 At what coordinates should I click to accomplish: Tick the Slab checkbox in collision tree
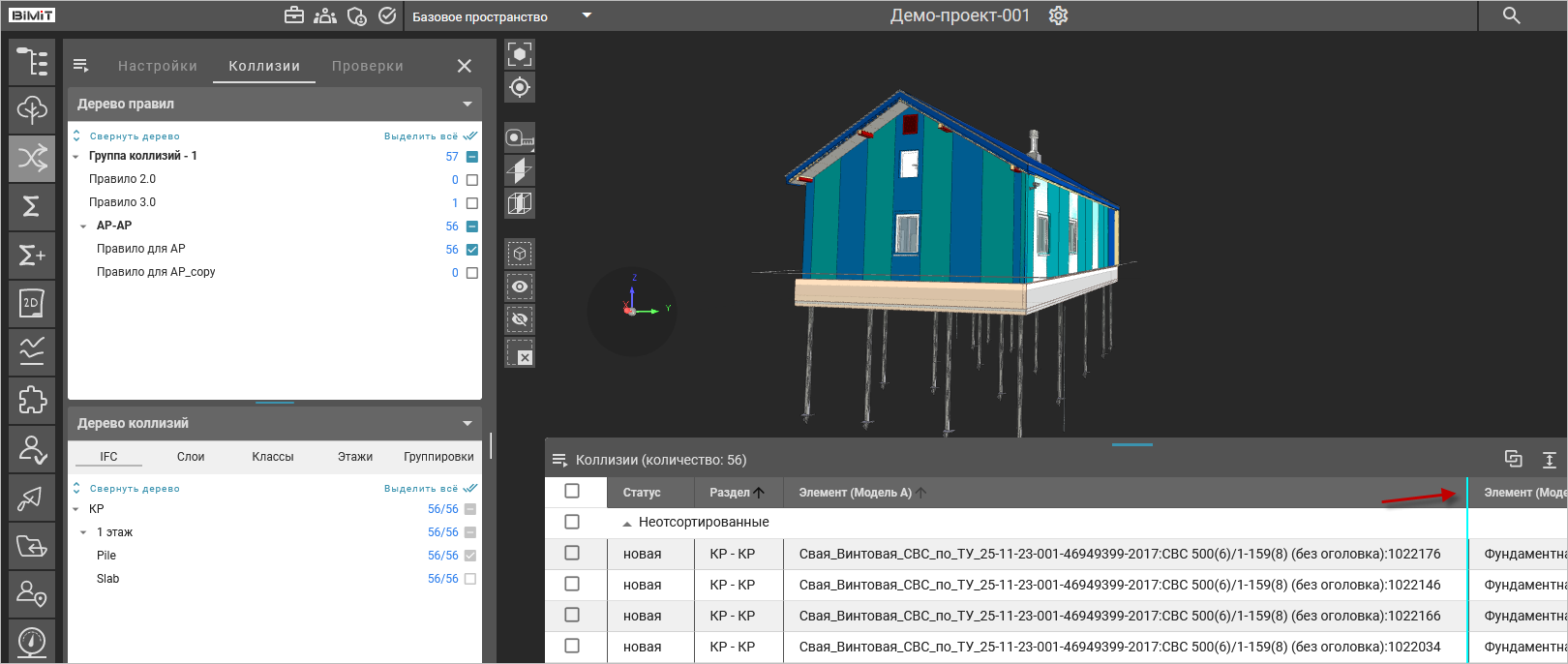point(470,579)
